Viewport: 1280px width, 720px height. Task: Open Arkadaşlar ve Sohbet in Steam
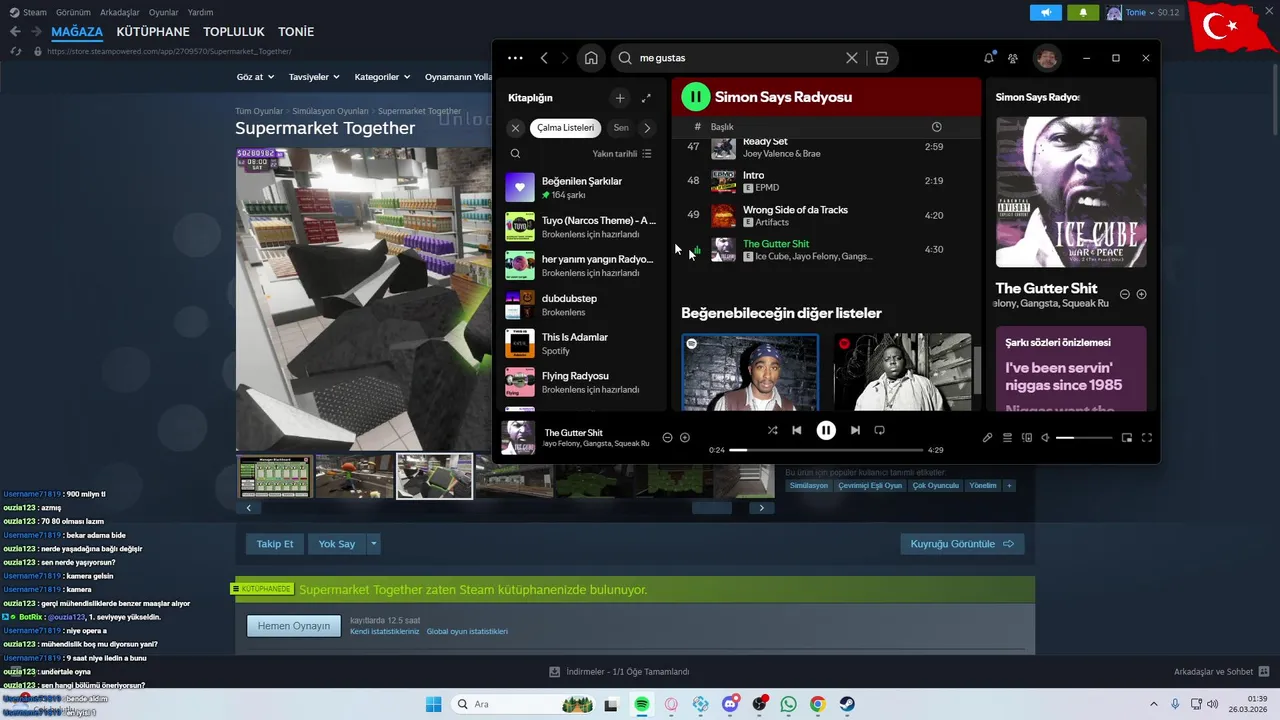point(1222,672)
